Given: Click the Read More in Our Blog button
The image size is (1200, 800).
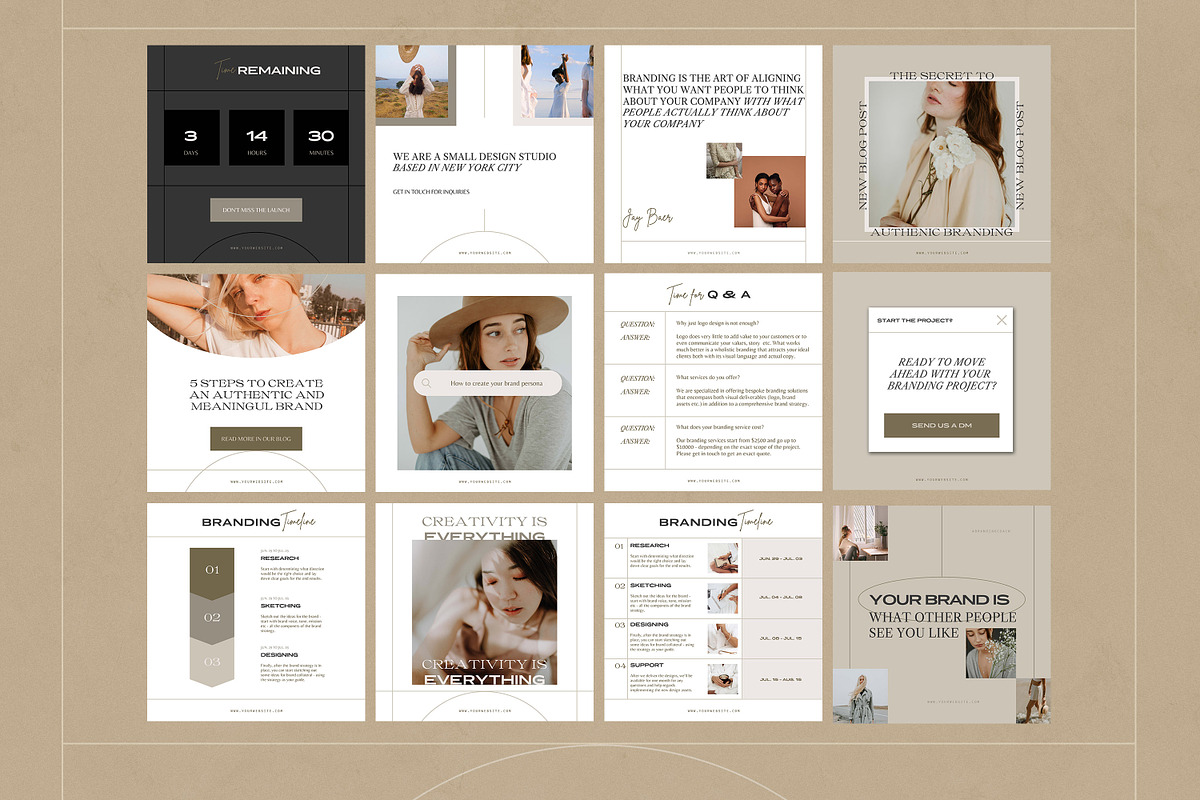Looking at the screenshot, I should (256, 439).
